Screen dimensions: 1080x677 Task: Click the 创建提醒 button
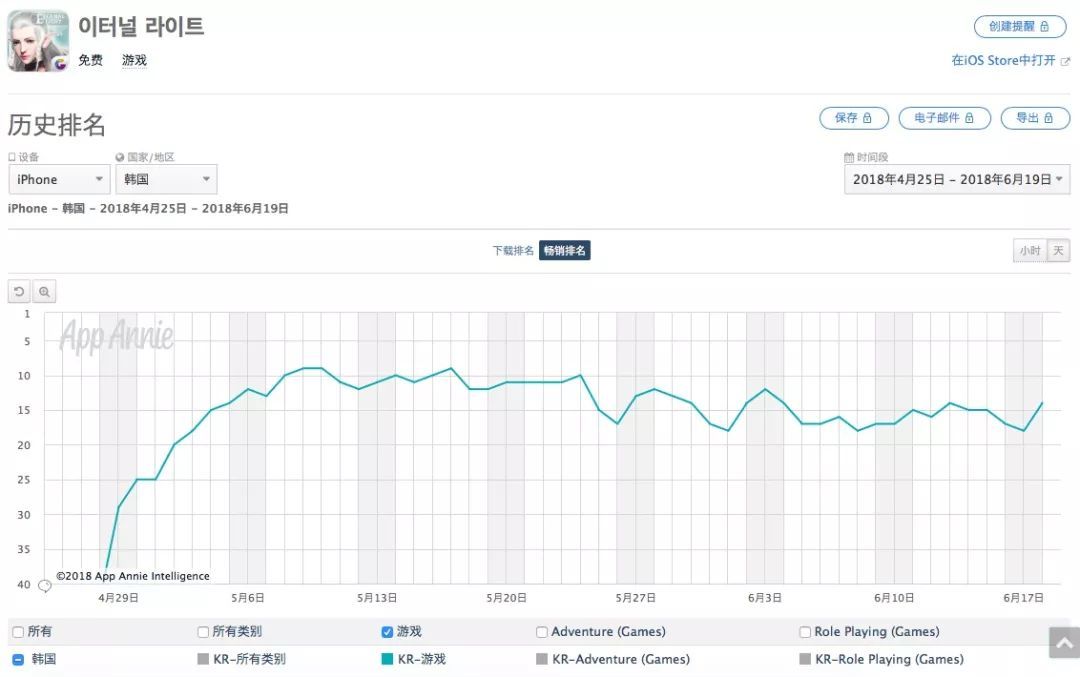coord(1019,27)
